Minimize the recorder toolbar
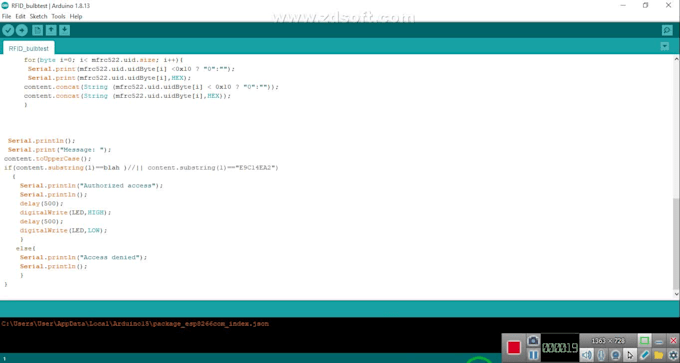The width and height of the screenshot is (680, 363). click(659, 341)
